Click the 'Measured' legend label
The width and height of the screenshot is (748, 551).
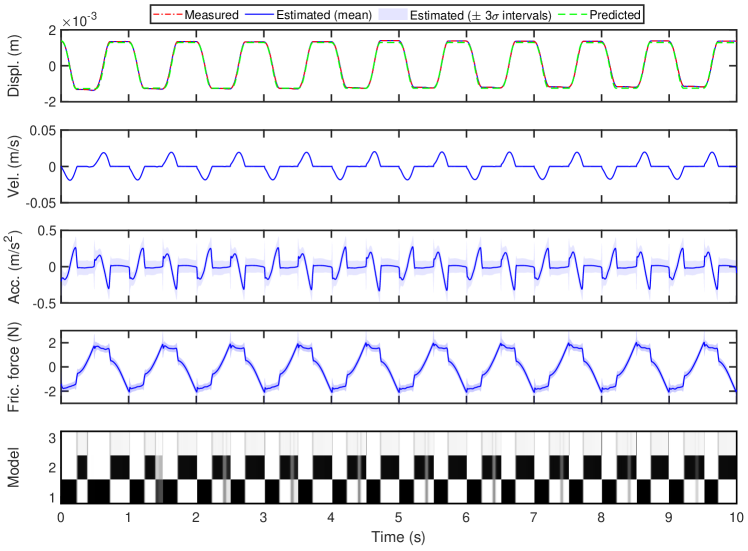pyautogui.click(x=211, y=15)
